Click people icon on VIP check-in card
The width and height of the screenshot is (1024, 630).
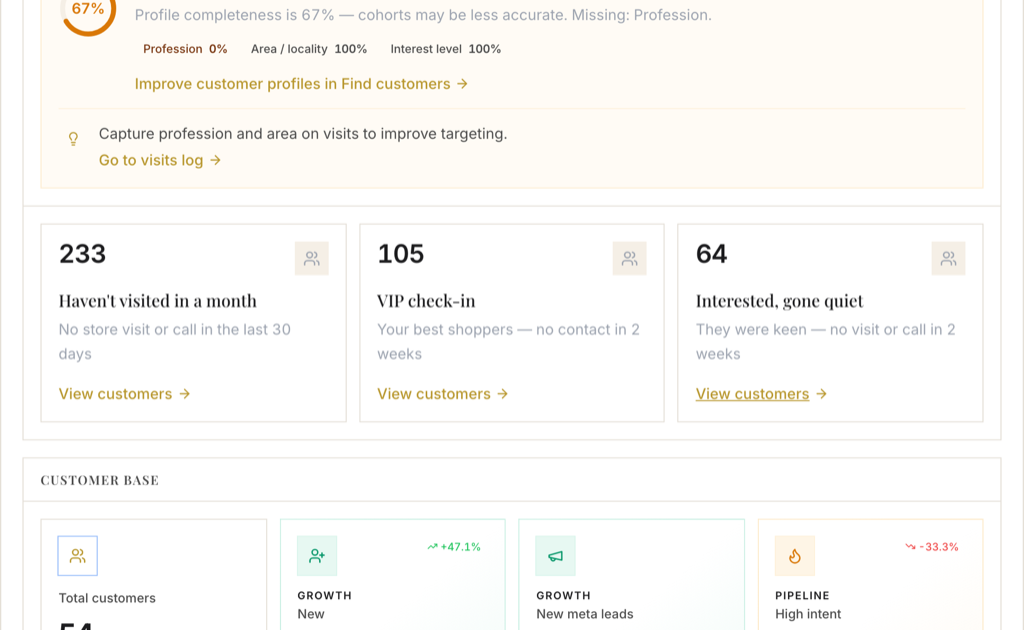click(630, 259)
